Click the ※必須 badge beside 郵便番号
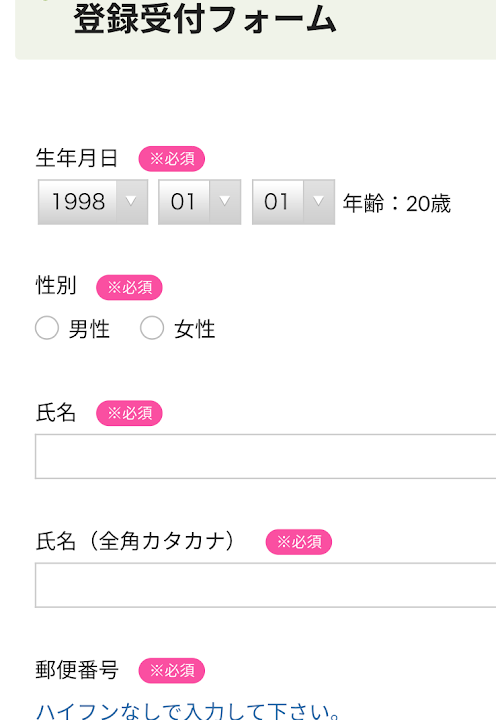Screen dimensions: 496x720 (x=172, y=670)
